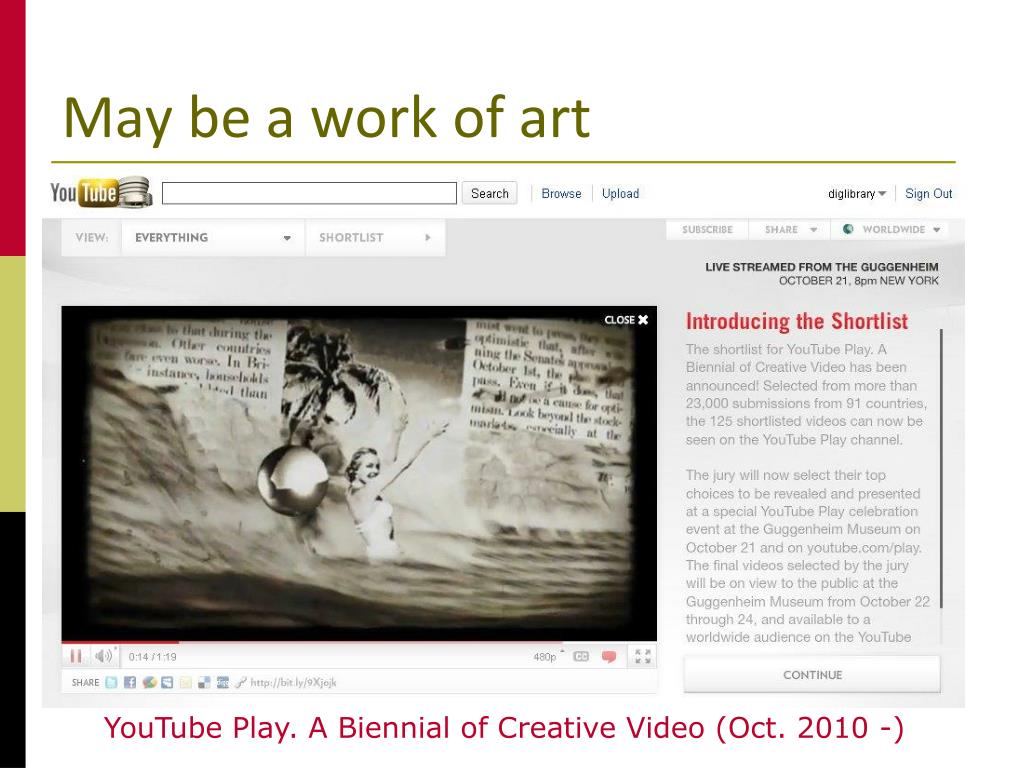Click the Search button
Screen dimensions: 1024x768
(489, 193)
